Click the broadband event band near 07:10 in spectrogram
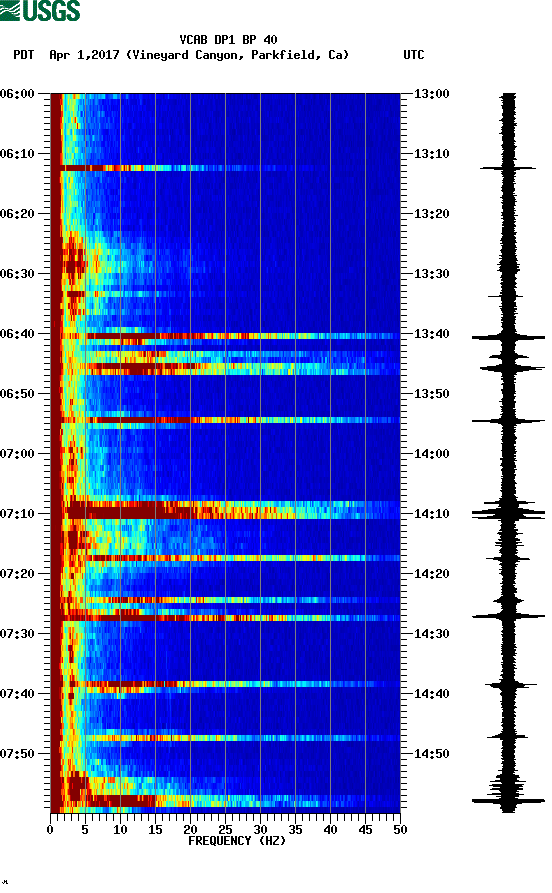The image size is (552, 893). click(225, 510)
